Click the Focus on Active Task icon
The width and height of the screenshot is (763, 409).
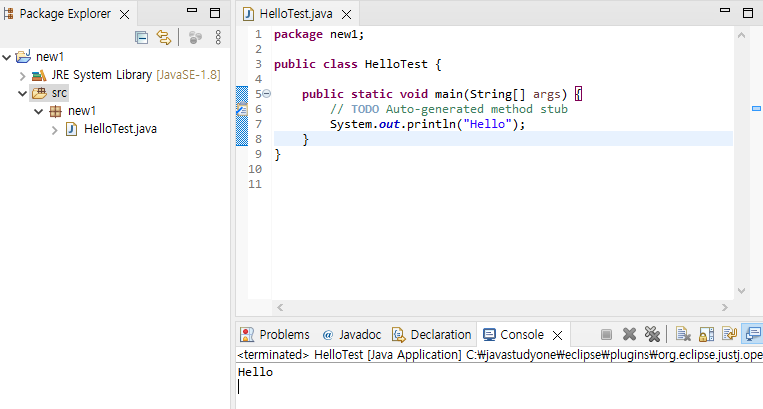(195, 37)
